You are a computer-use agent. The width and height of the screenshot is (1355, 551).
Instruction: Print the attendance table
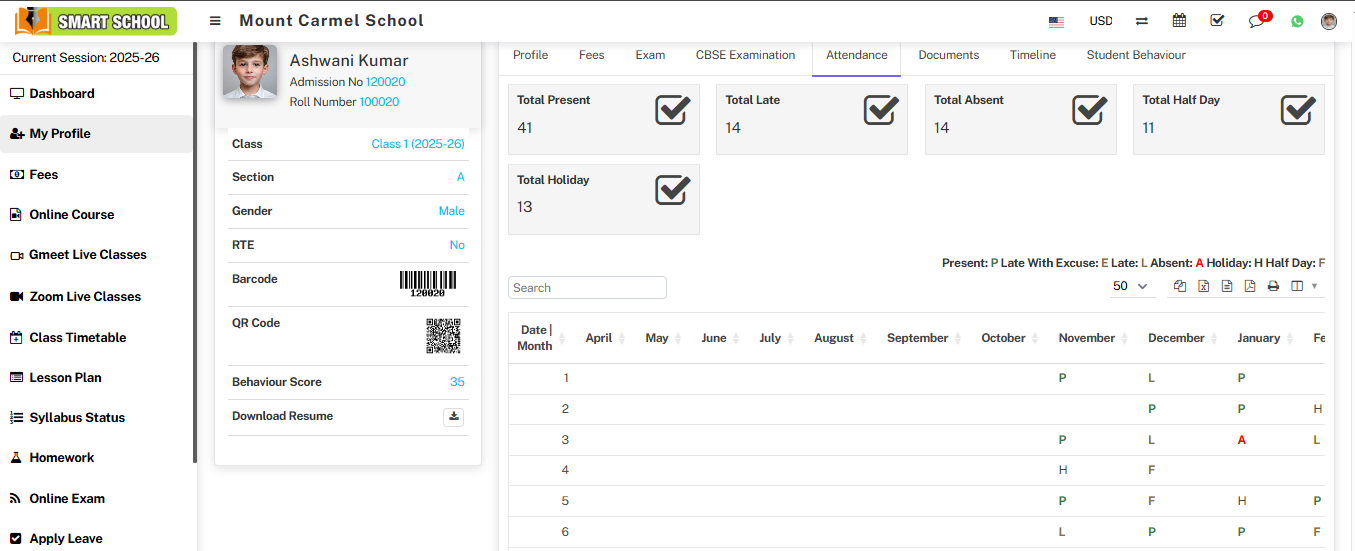pos(1273,286)
